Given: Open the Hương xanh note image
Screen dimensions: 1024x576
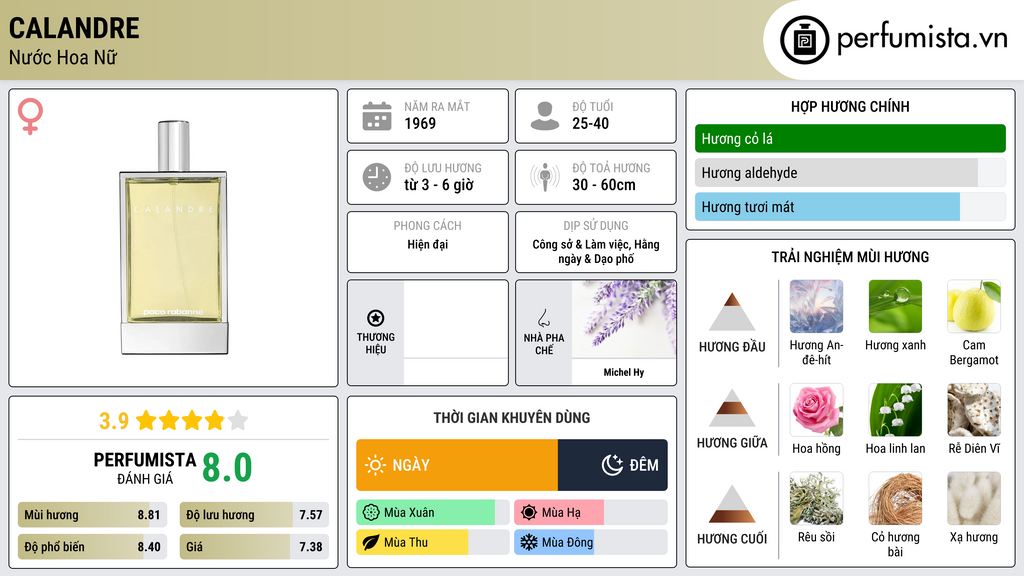Looking at the screenshot, I should tap(895, 306).
